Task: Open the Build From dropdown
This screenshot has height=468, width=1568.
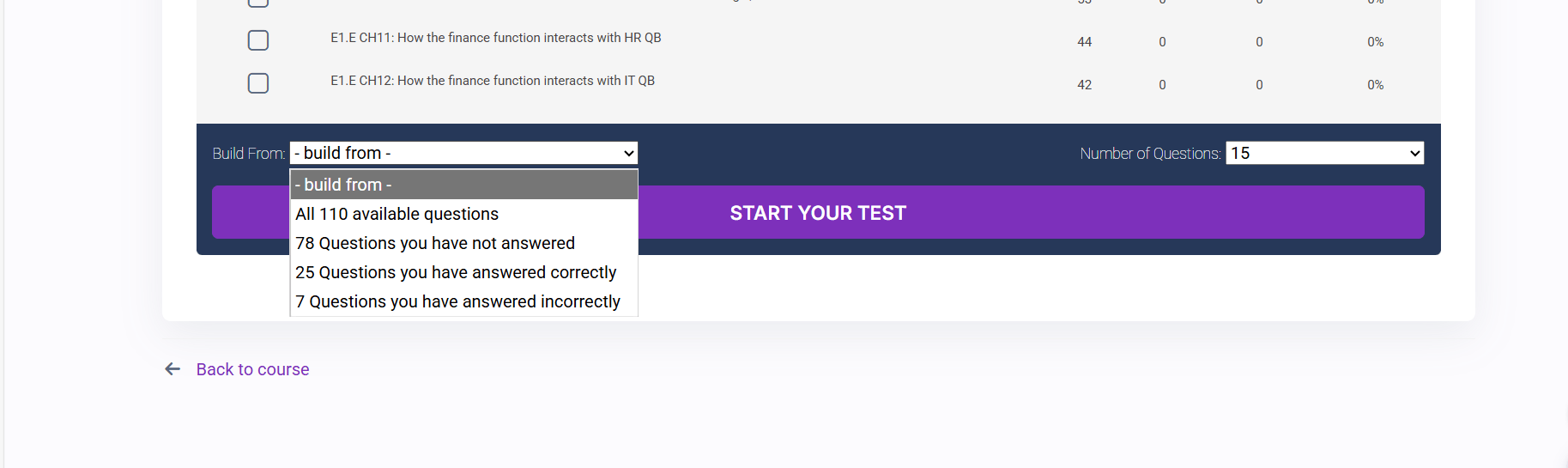Action: pyautogui.click(x=463, y=153)
